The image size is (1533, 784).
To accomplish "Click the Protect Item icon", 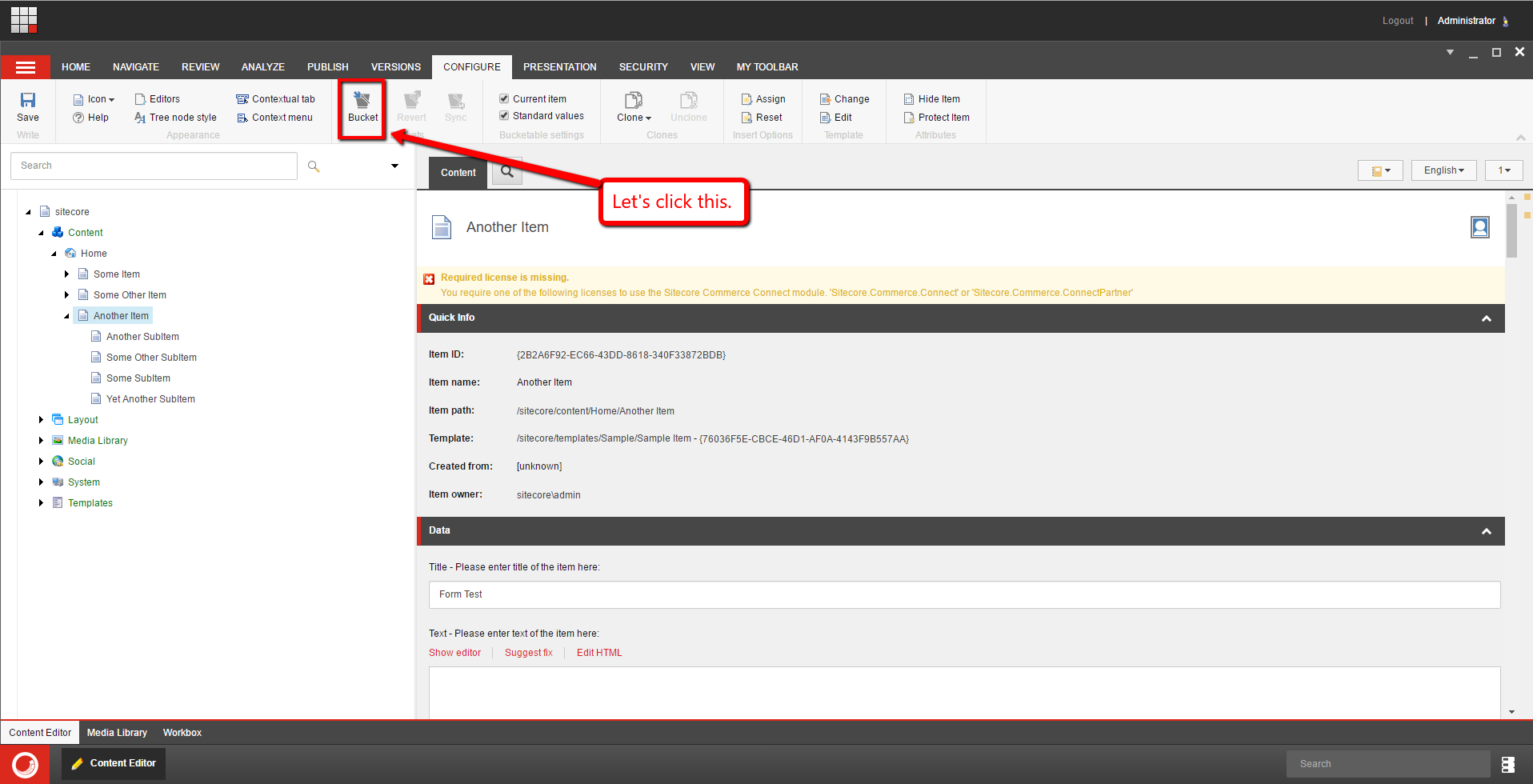I will 909,118.
